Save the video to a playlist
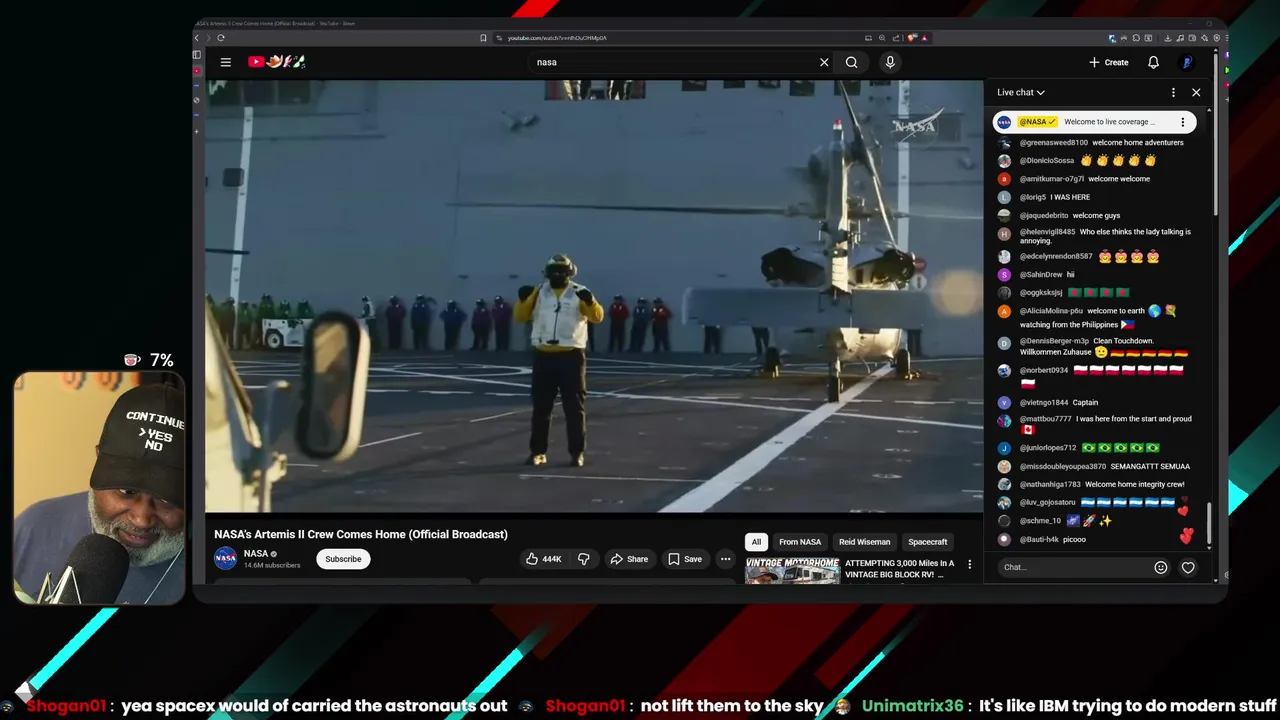This screenshot has width=1280, height=720. (x=685, y=559)
